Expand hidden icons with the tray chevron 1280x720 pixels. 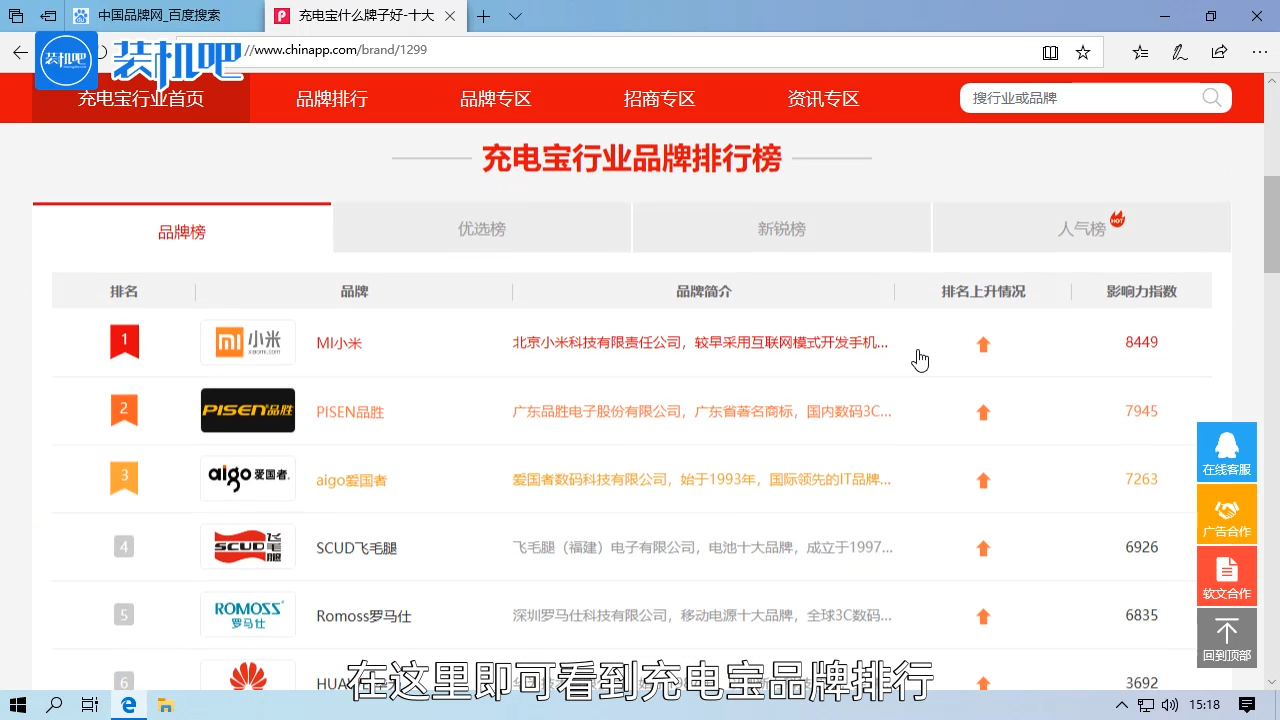(x=1121, y=705)
